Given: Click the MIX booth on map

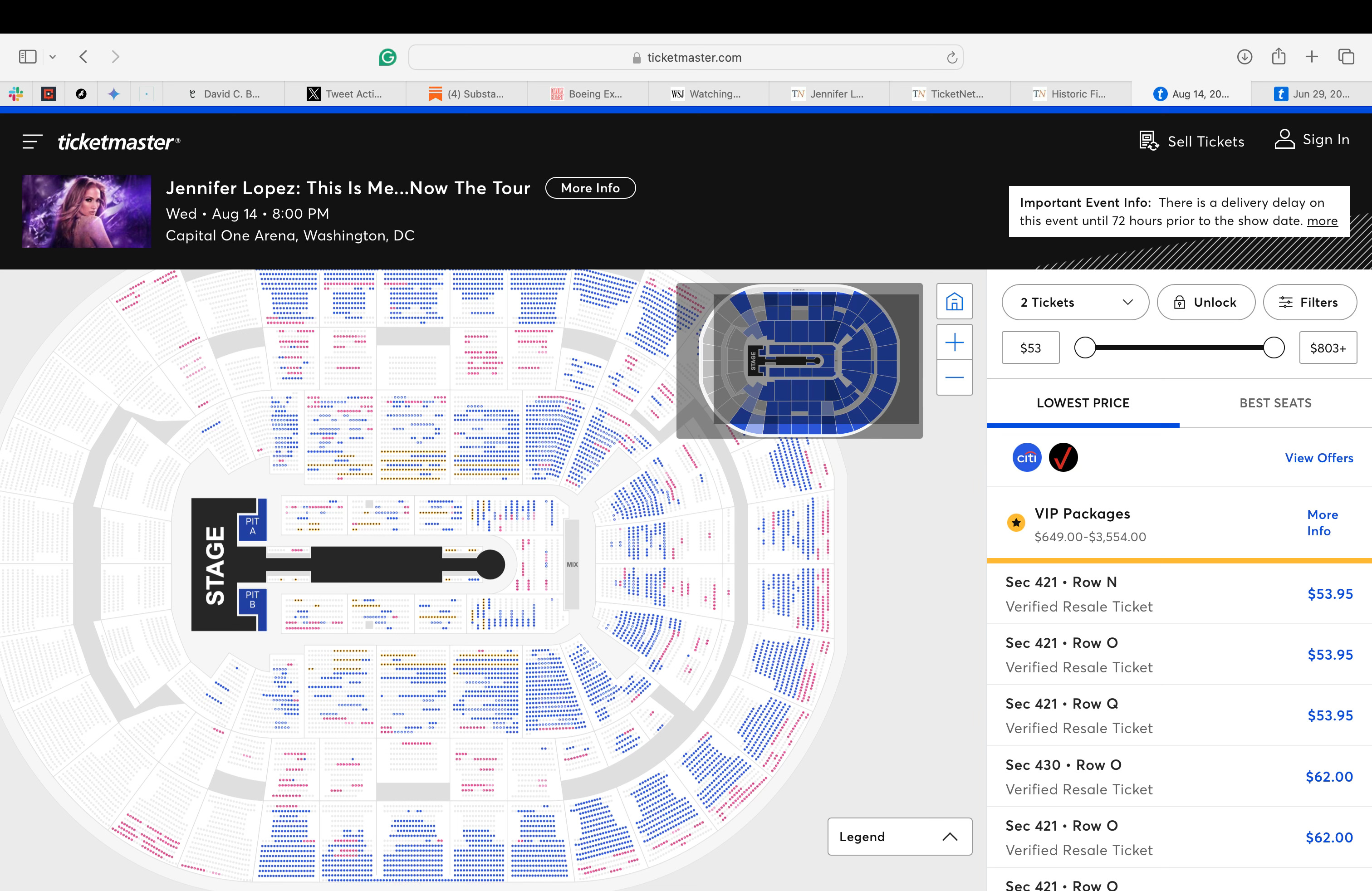Looking at the screenshot, I should [x=572, y=564].
